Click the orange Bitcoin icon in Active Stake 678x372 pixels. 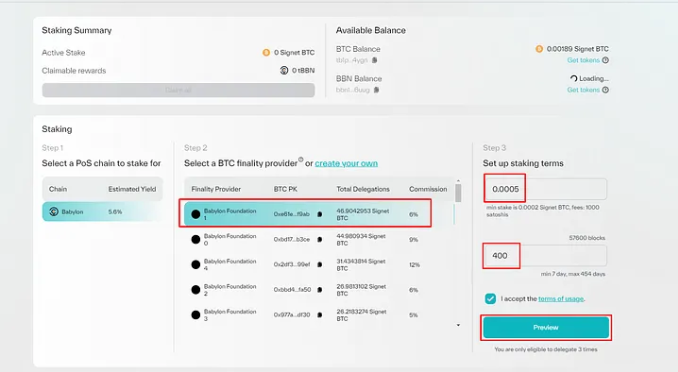[x=266, y=52]
